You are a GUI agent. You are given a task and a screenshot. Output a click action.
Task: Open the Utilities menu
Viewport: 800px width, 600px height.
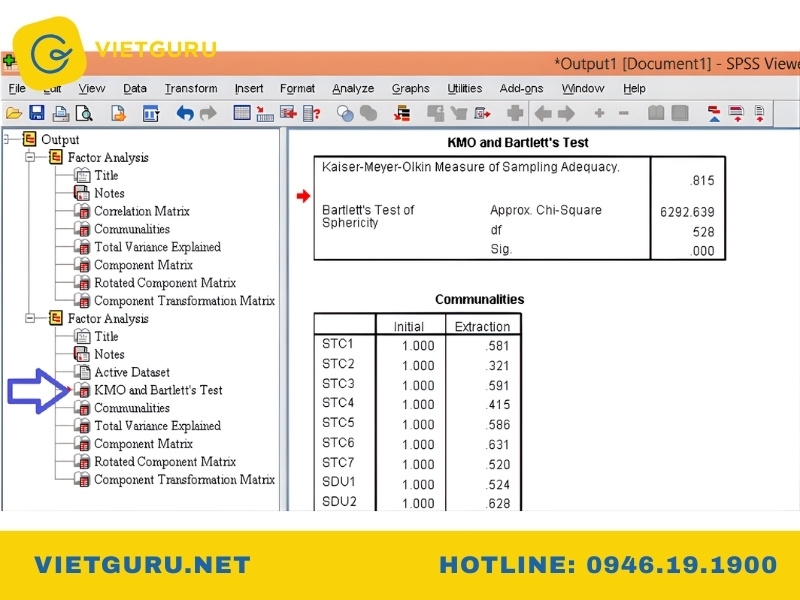pos(464,88)
